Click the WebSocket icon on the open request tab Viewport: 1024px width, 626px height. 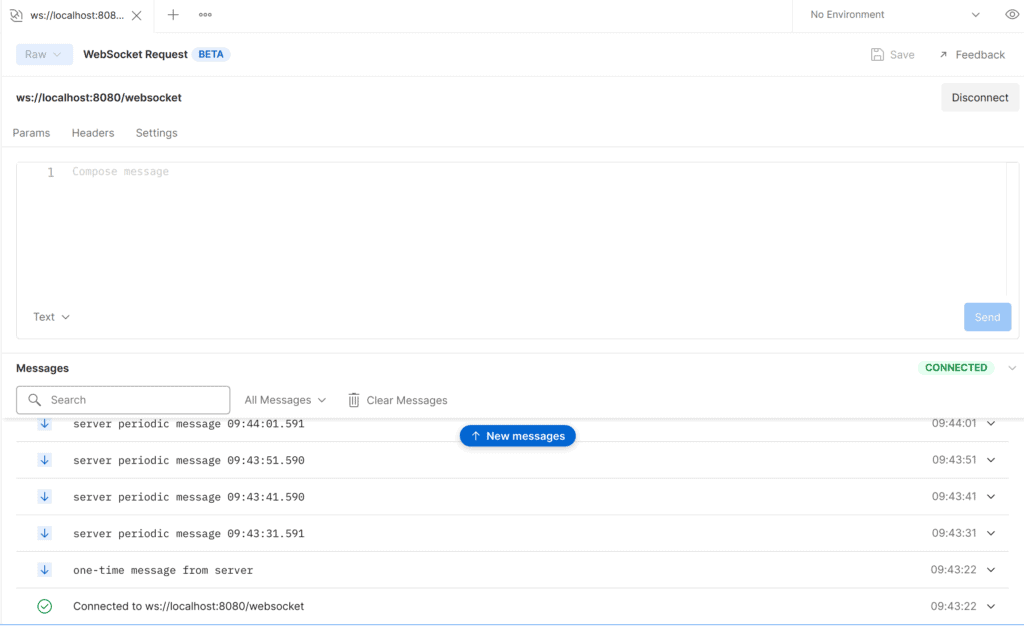point(18,15)
